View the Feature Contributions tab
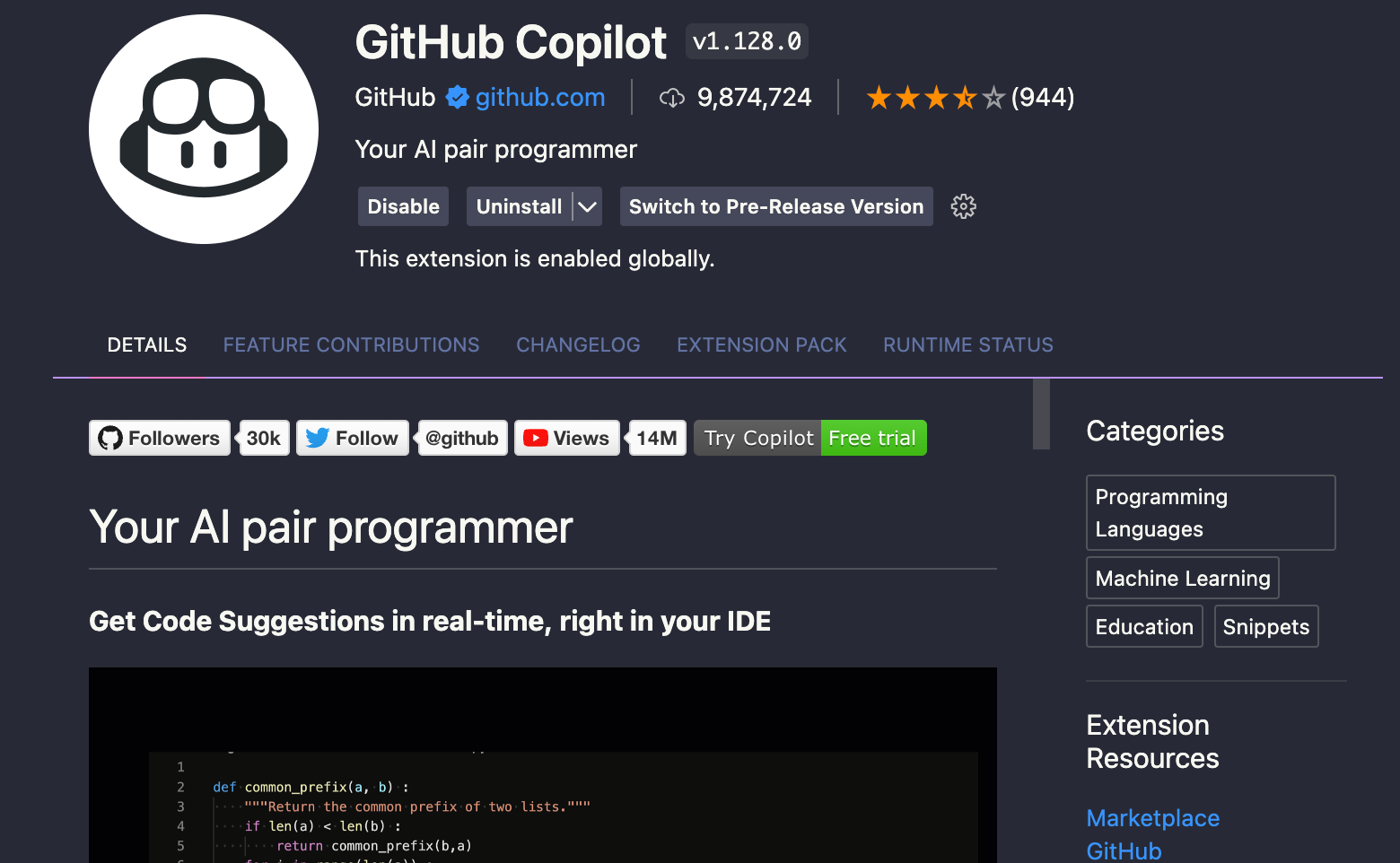Viewport: 1400px width, 863px height. click(351, 344)
